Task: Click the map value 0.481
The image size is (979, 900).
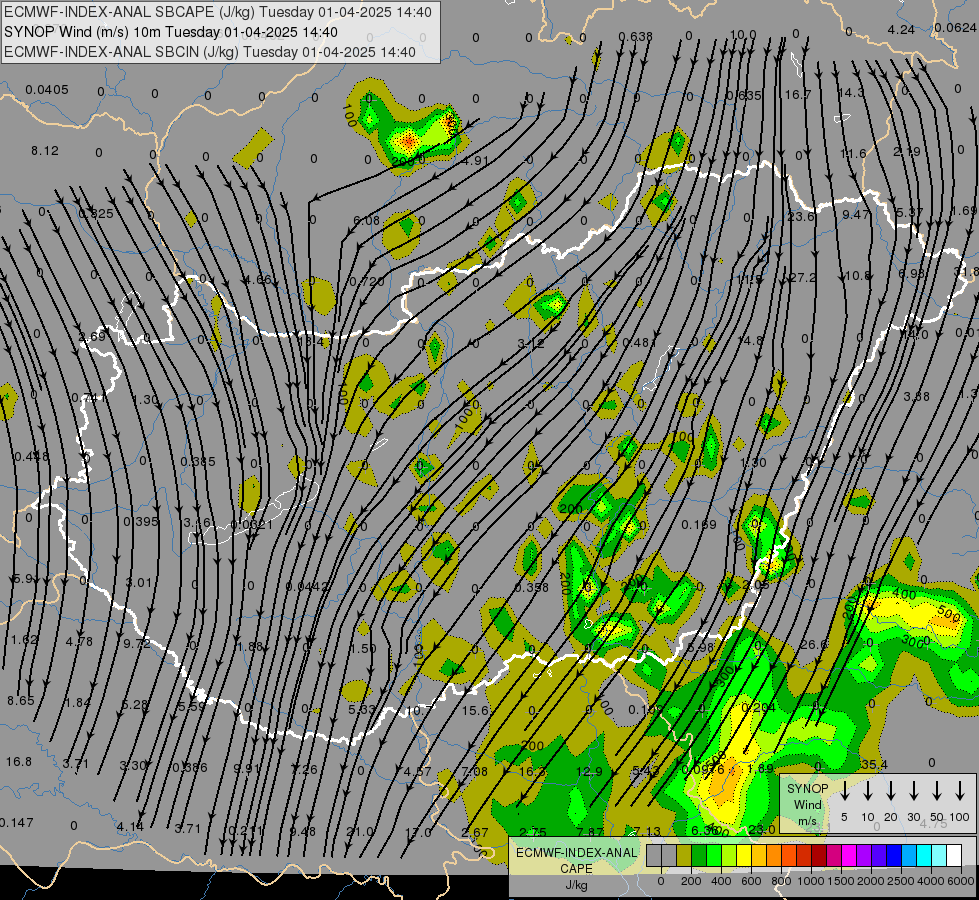Action: 639,343
